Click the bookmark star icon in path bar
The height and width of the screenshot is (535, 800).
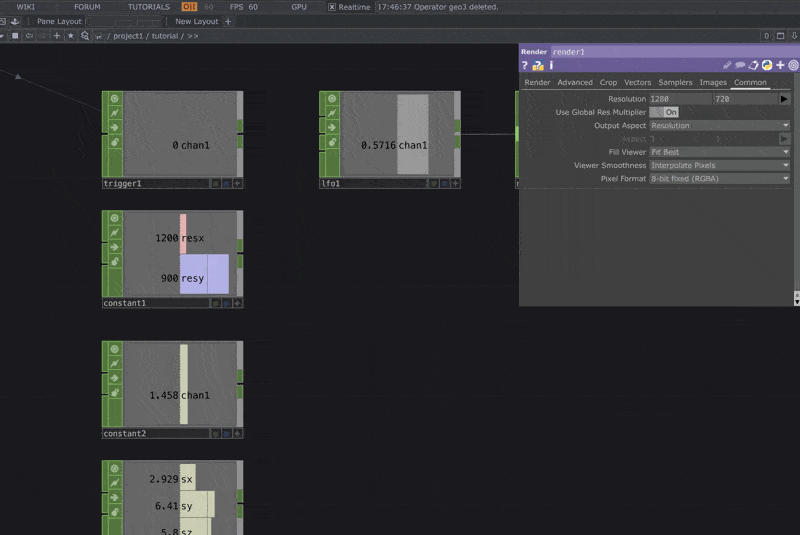pyautogui.click(x=70, y=35)
